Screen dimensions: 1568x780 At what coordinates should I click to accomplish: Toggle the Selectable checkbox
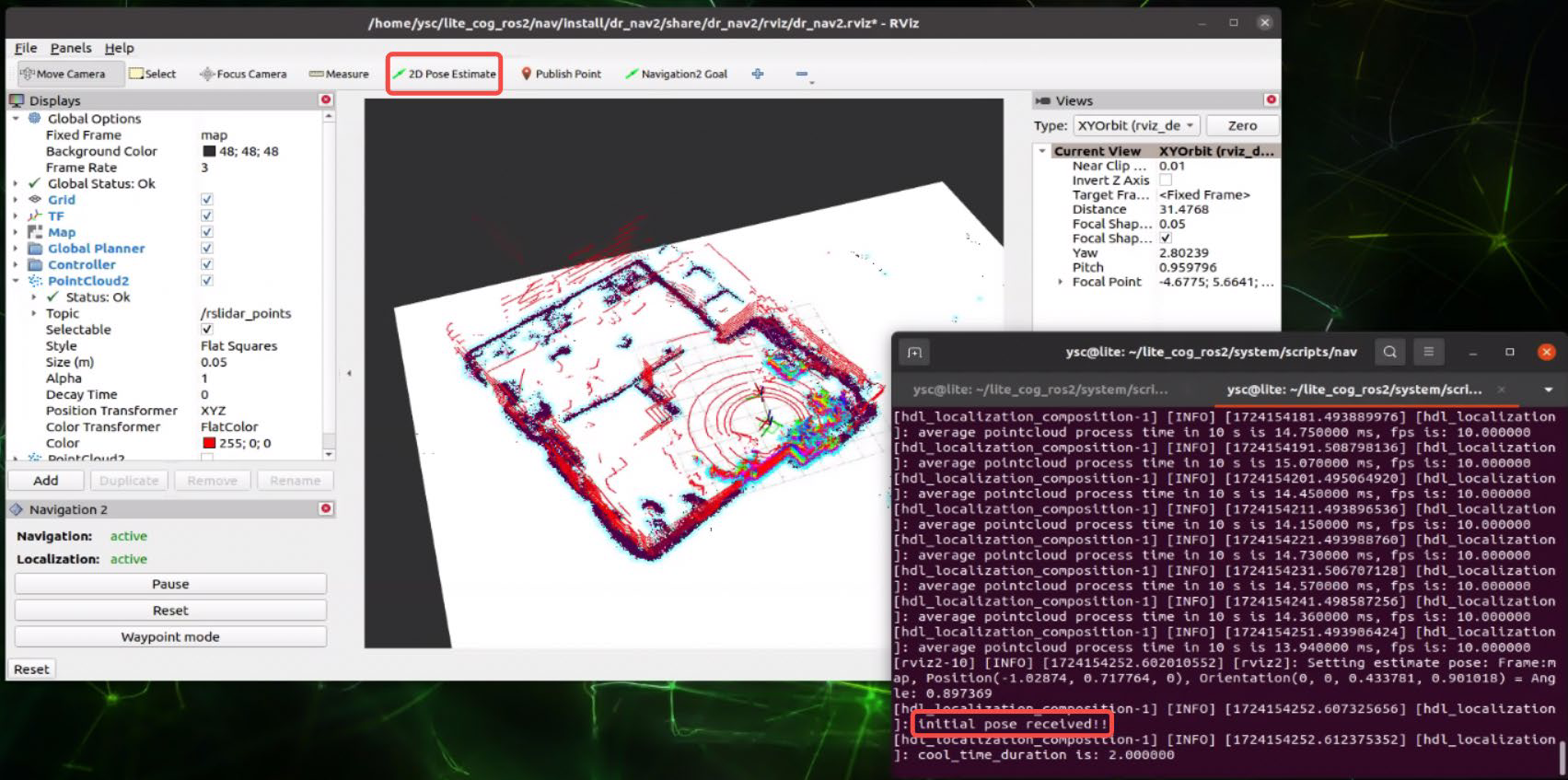pos(206,330)
